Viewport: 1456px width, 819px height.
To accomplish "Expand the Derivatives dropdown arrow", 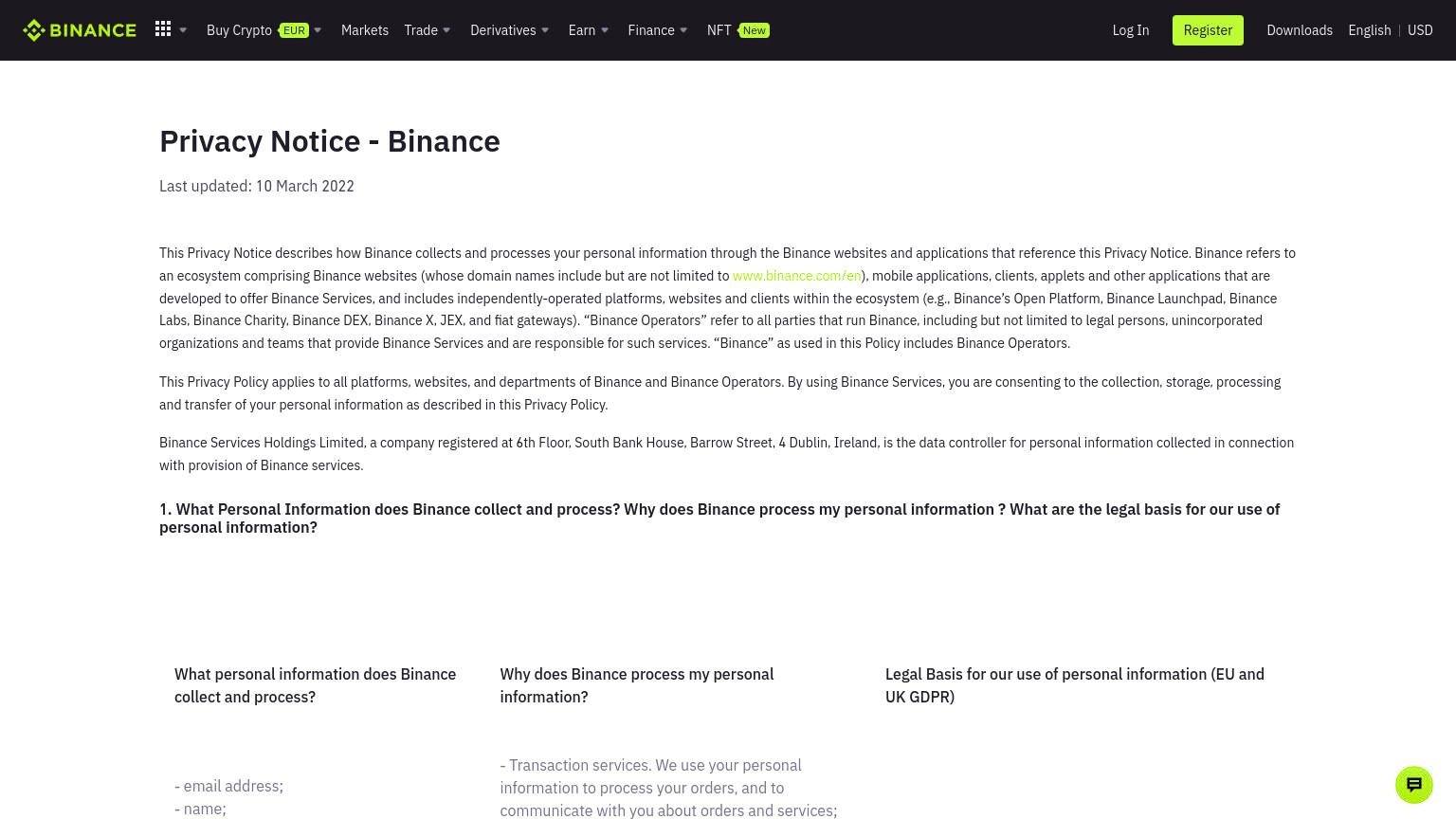I will [545, 30].
